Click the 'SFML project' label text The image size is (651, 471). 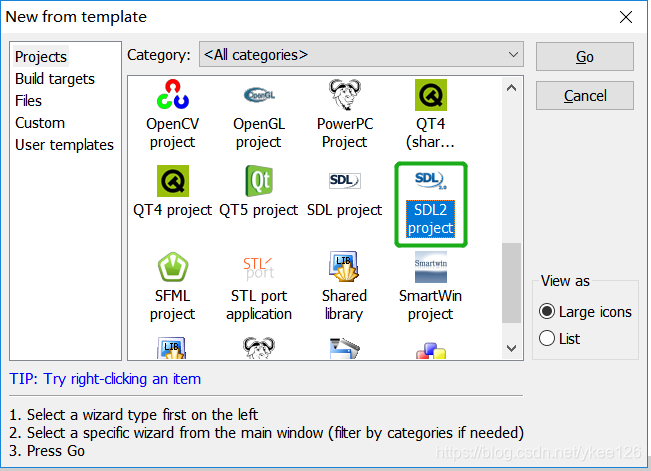(x=172, y=305)
